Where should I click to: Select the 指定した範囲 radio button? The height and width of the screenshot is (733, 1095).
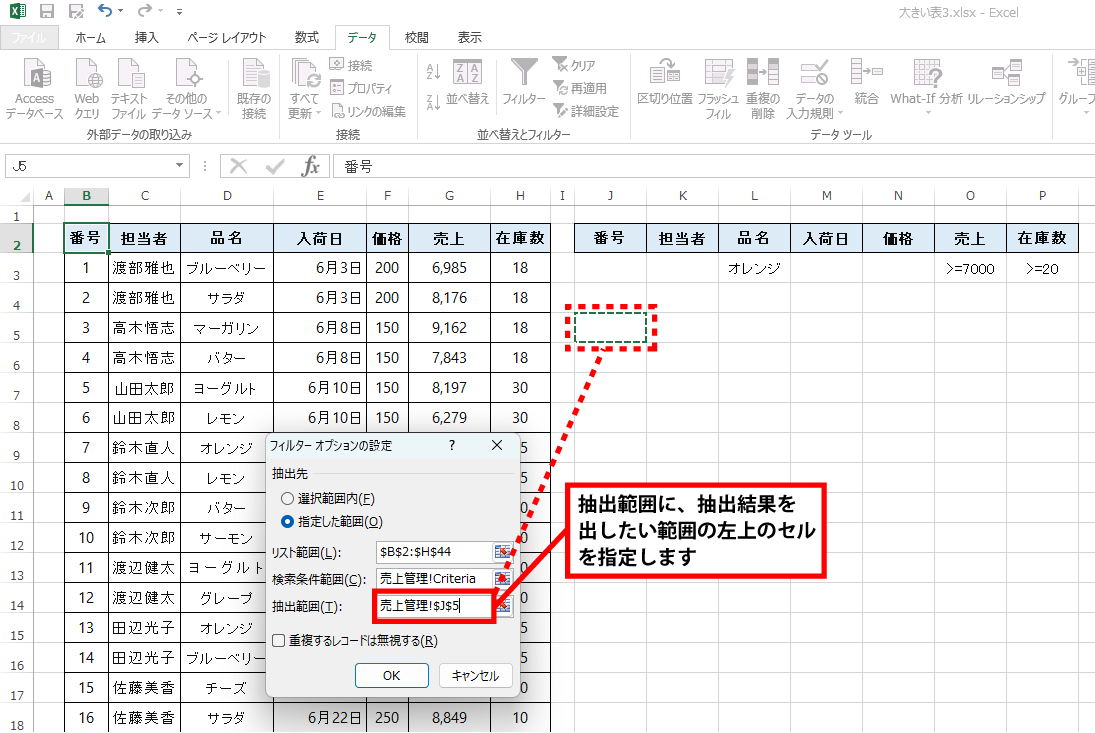[288, 521]
